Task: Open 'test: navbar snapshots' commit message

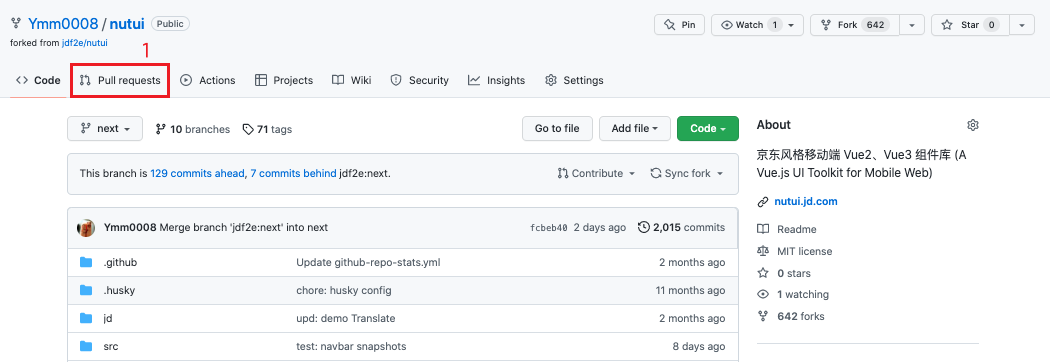Action: point(351,347)
